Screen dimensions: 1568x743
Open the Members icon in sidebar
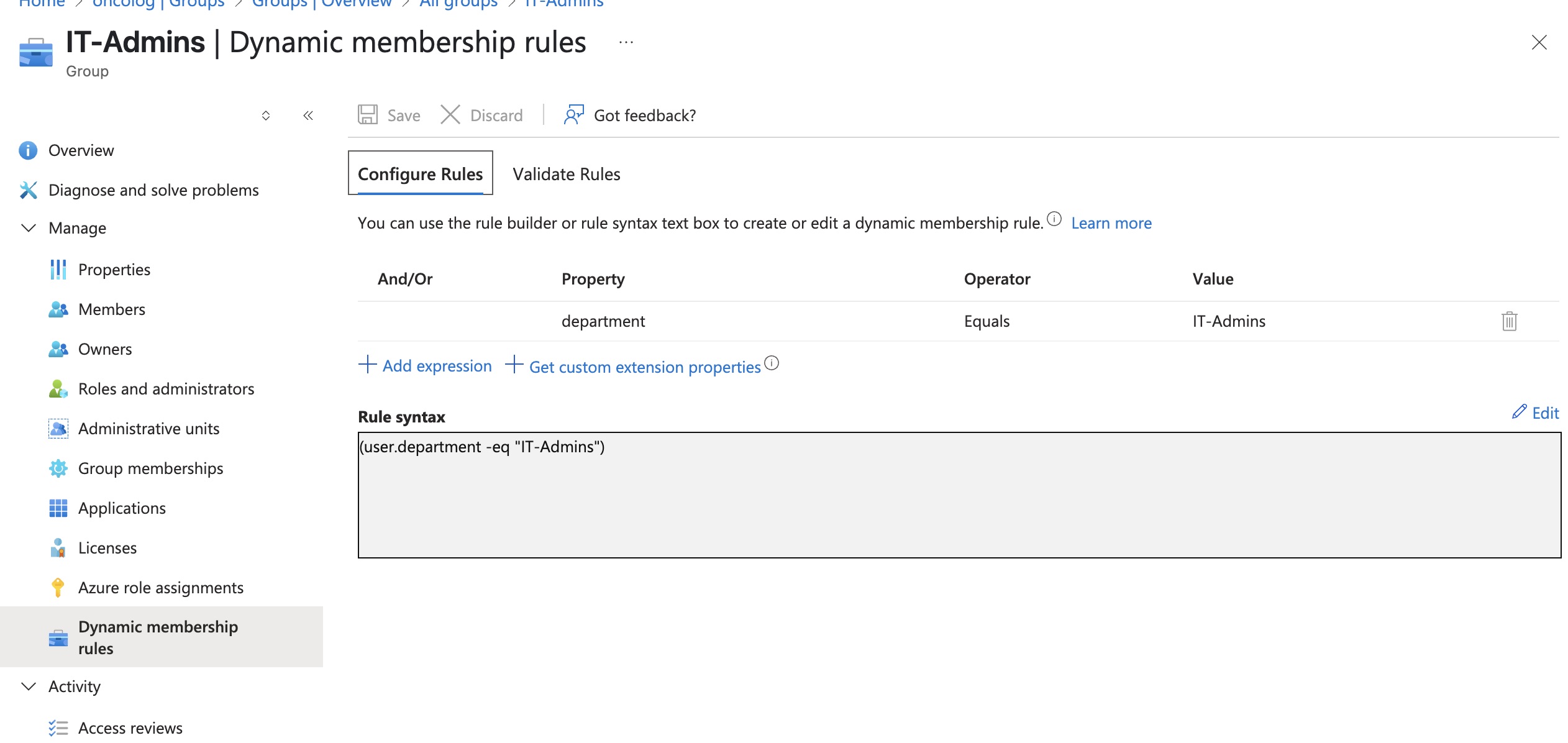(58, 309)
